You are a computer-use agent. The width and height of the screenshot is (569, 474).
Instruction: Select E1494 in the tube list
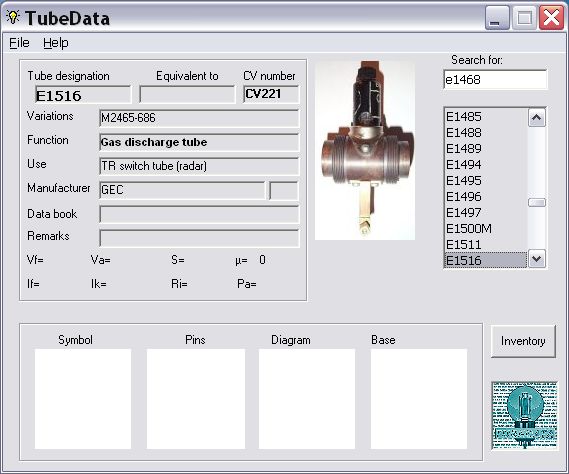click(486, 164)
